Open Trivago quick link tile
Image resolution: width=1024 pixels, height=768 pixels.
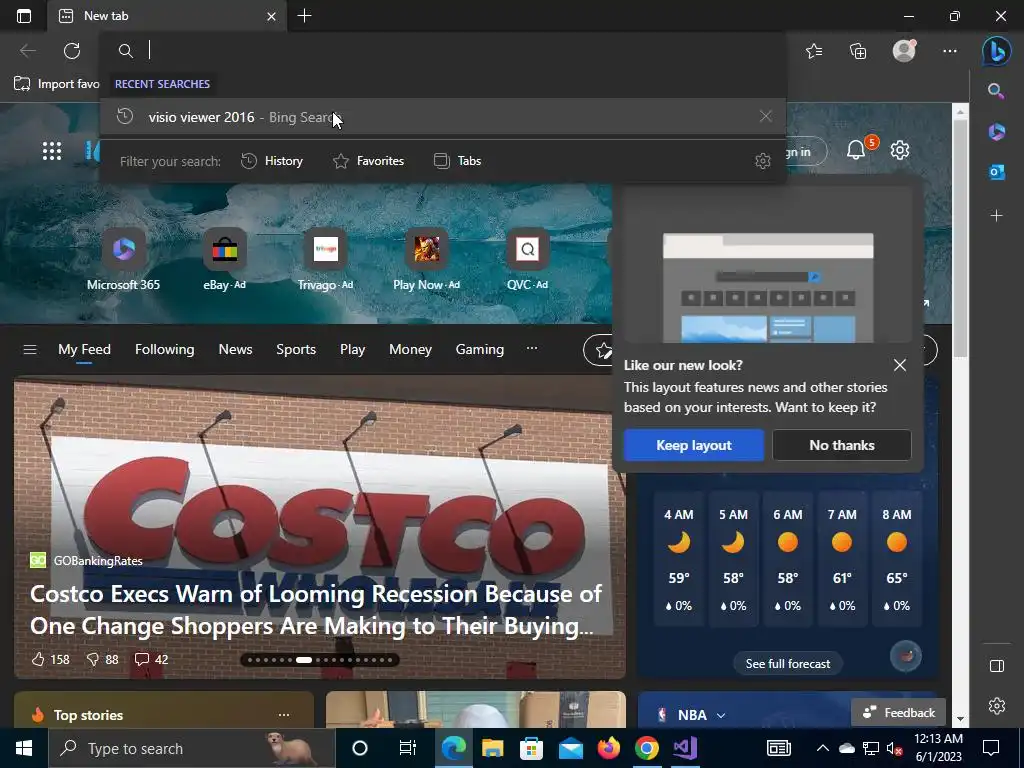(325, 259)
